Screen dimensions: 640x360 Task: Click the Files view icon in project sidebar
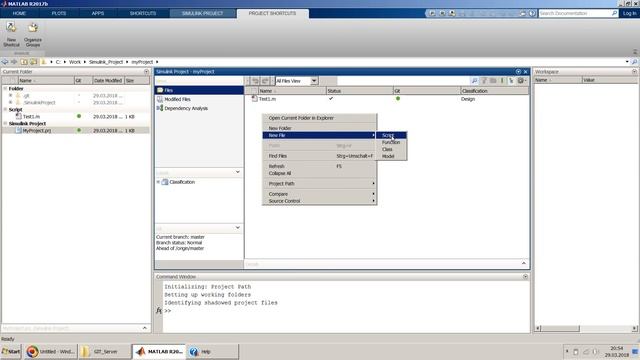160,90
